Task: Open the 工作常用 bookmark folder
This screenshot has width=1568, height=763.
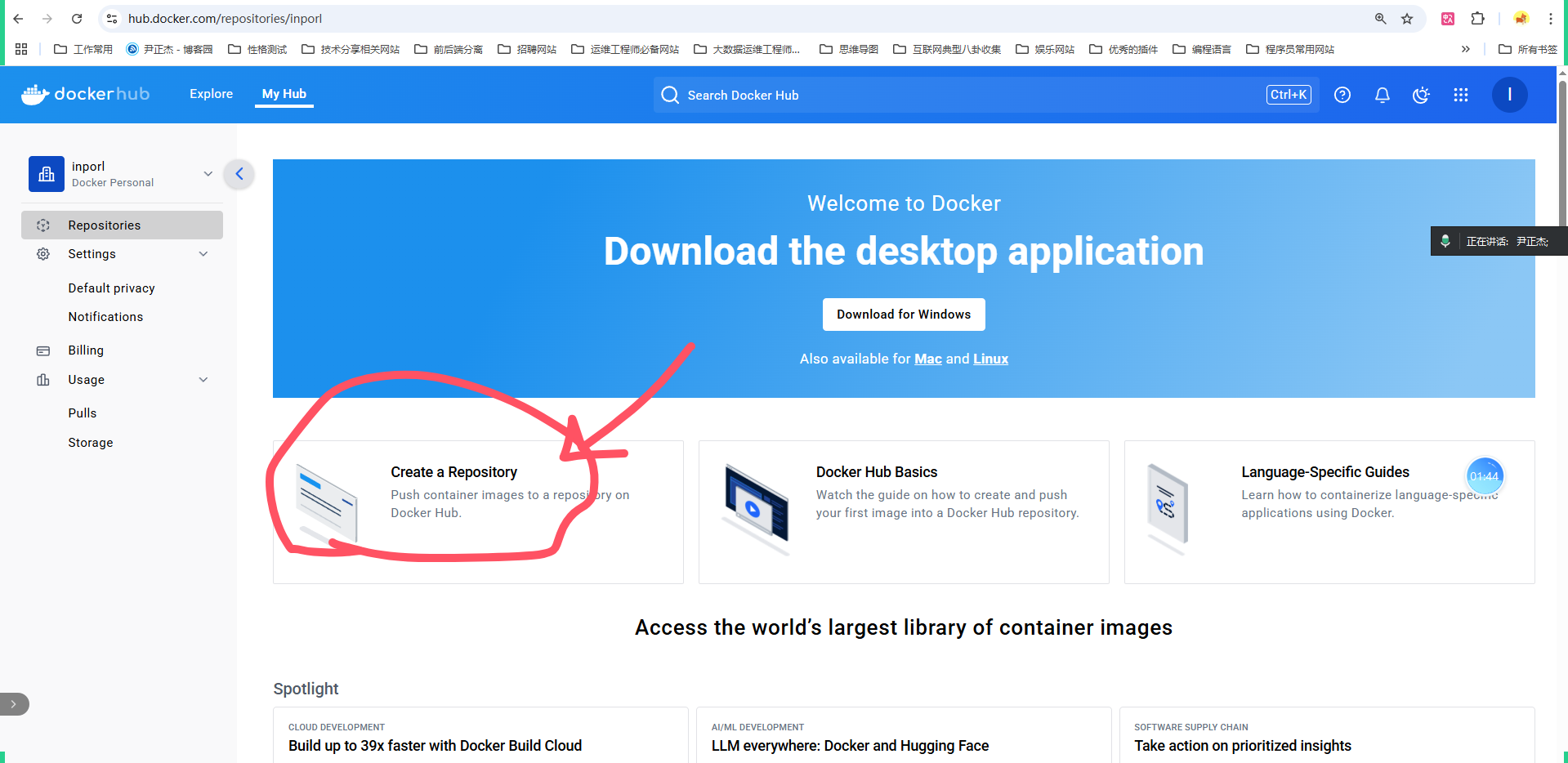Action: coord(83,49)
